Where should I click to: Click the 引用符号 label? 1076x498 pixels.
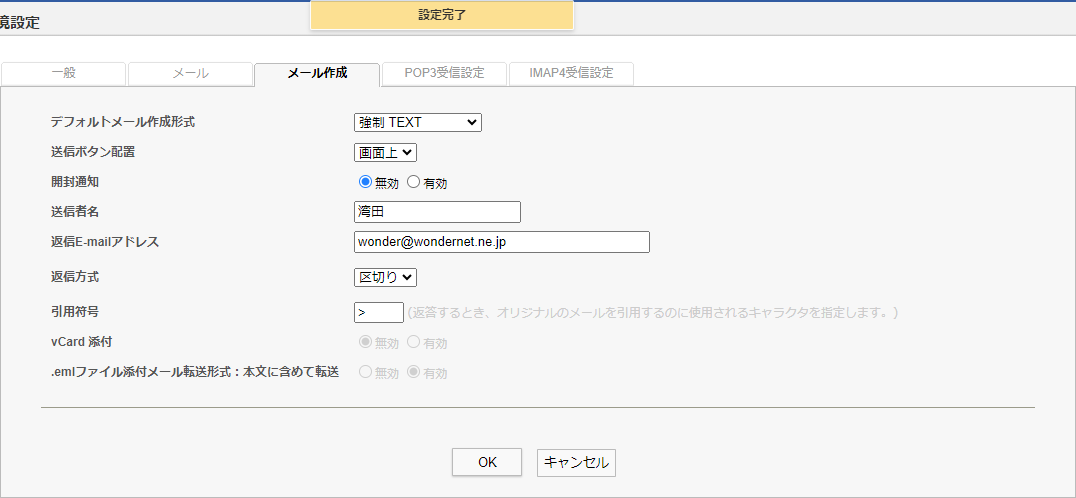click(75, 311)
